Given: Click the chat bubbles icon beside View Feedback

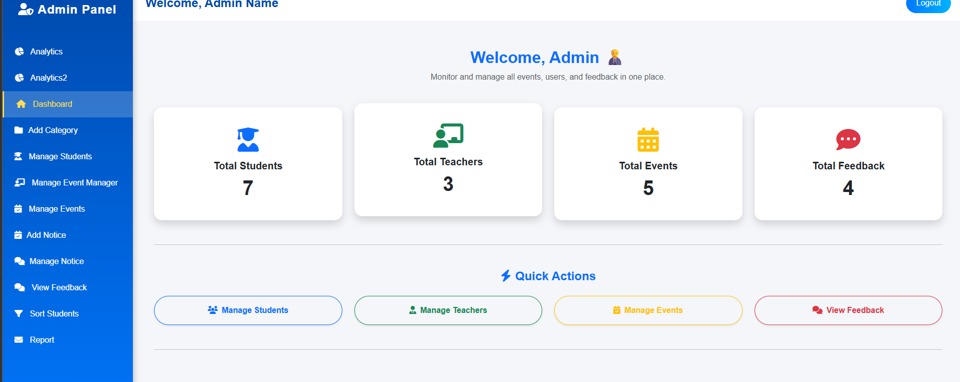Looking at the screenshot, I should point(20,288).
